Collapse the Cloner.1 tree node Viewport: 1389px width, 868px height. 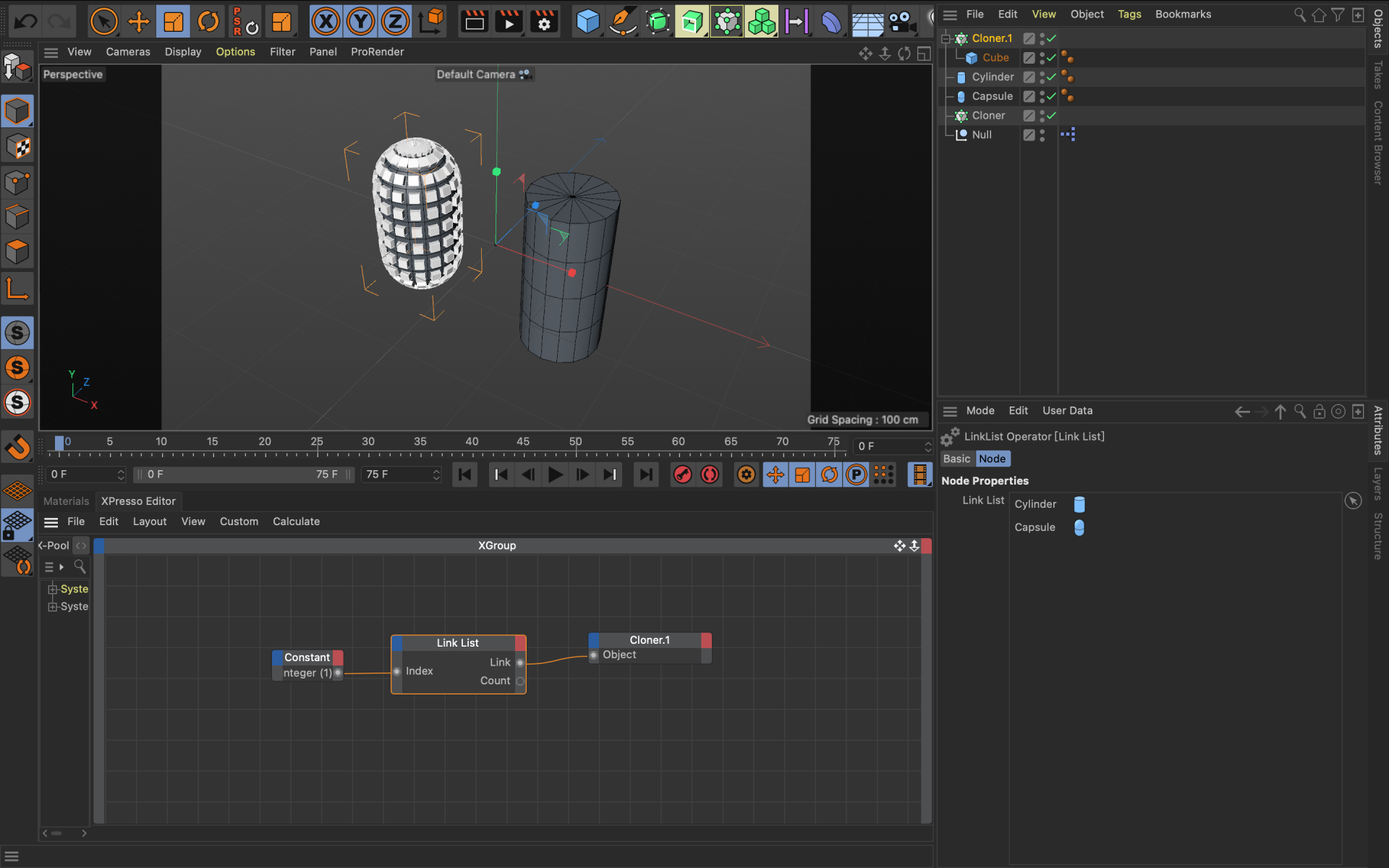click(946, 38)
